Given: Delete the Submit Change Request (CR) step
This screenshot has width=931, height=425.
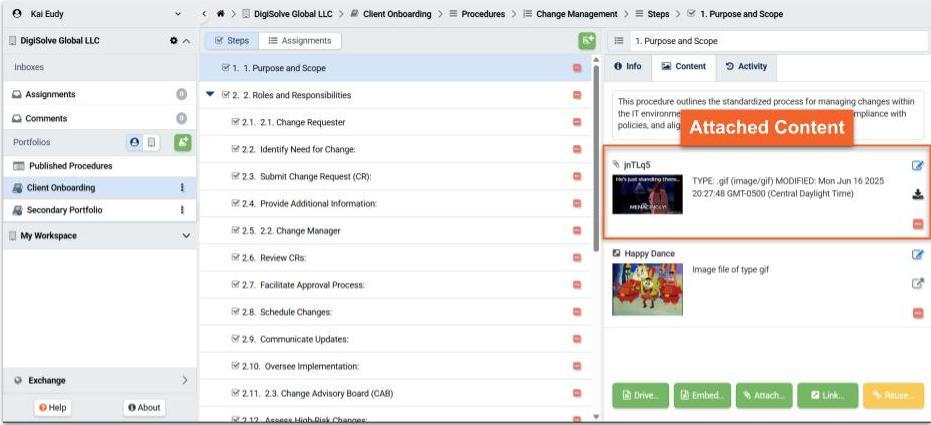Looking at the screenshot, I should (x=577, y=176).
